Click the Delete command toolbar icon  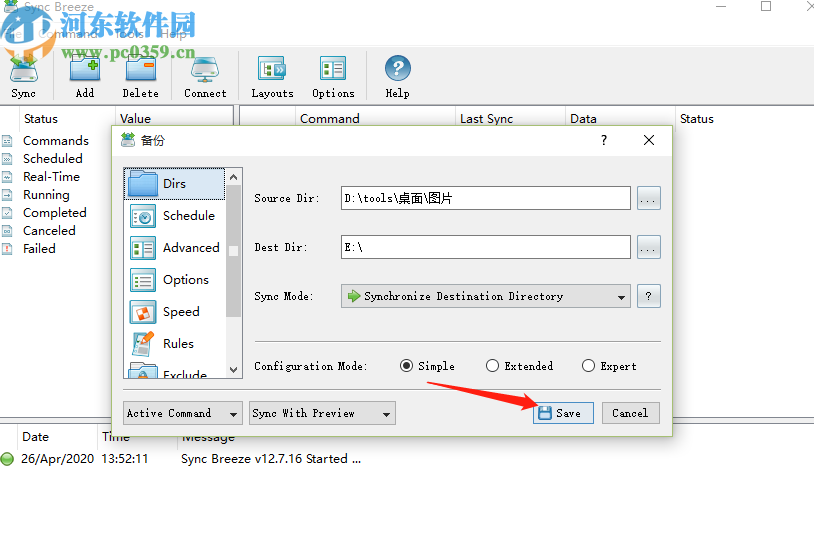point(140,76)
